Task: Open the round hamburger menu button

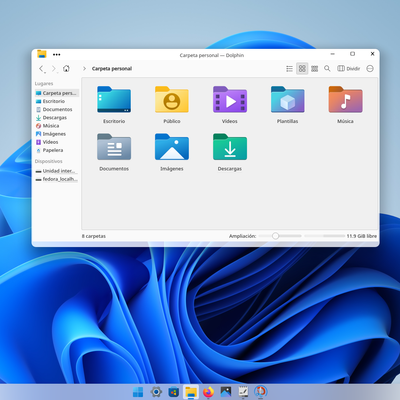Action: click(370, 69)
